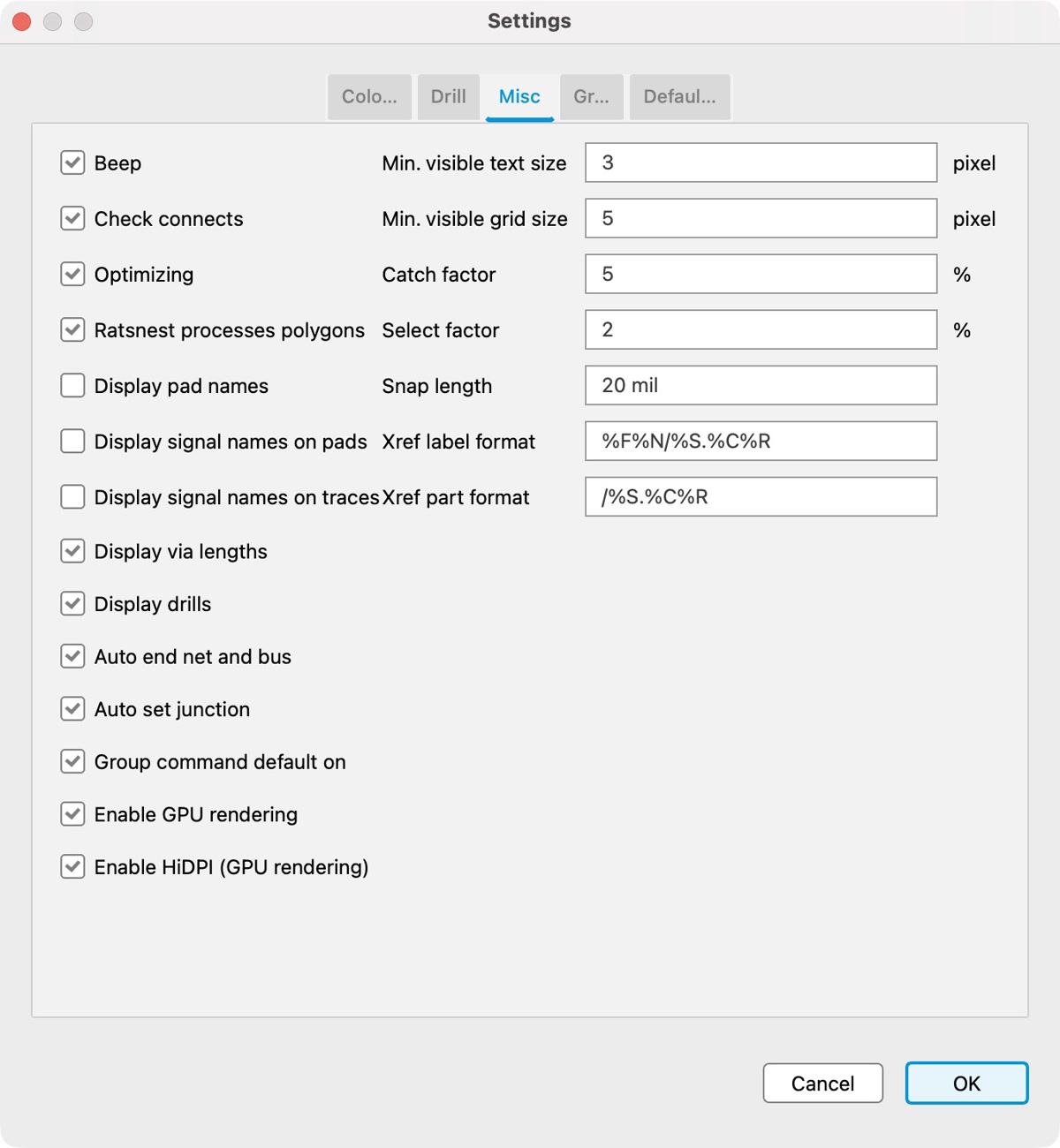Enable Display pad names

[x=72, y=385]
